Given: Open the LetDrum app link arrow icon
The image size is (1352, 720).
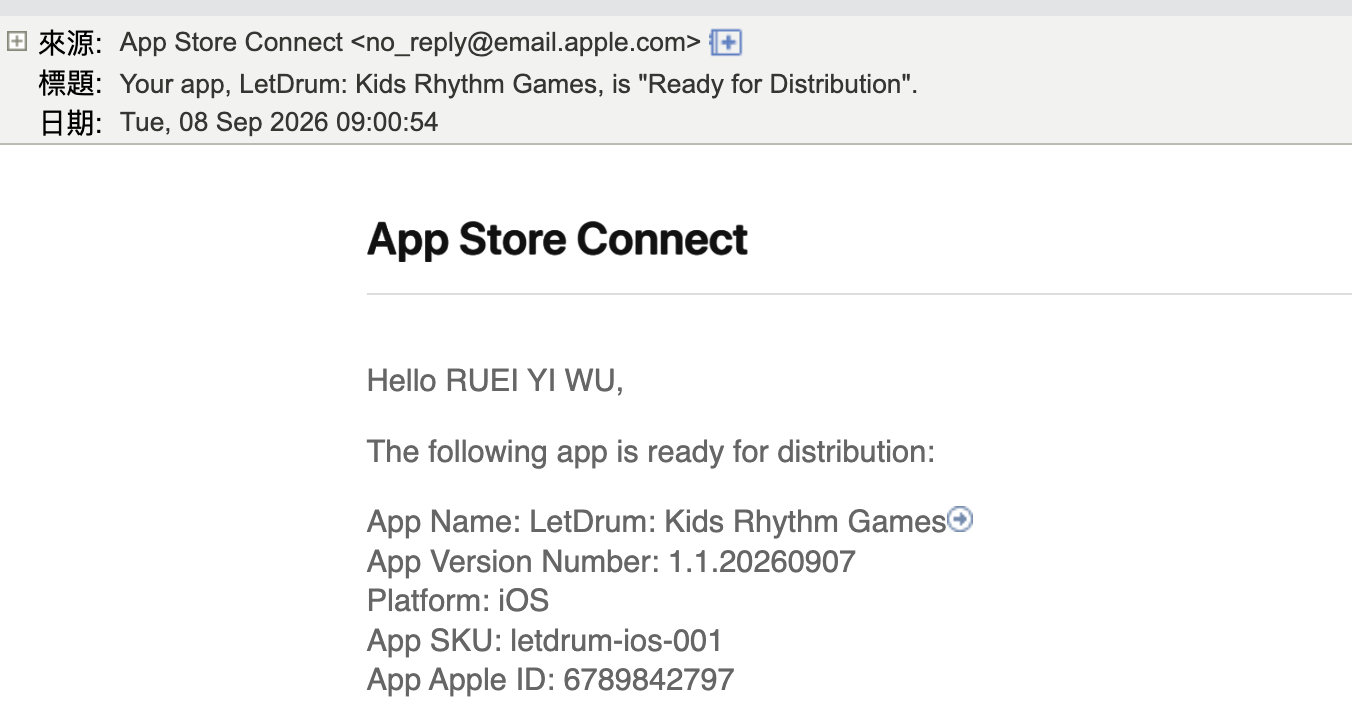Looking at the screenshot, I should click(960, 519).
